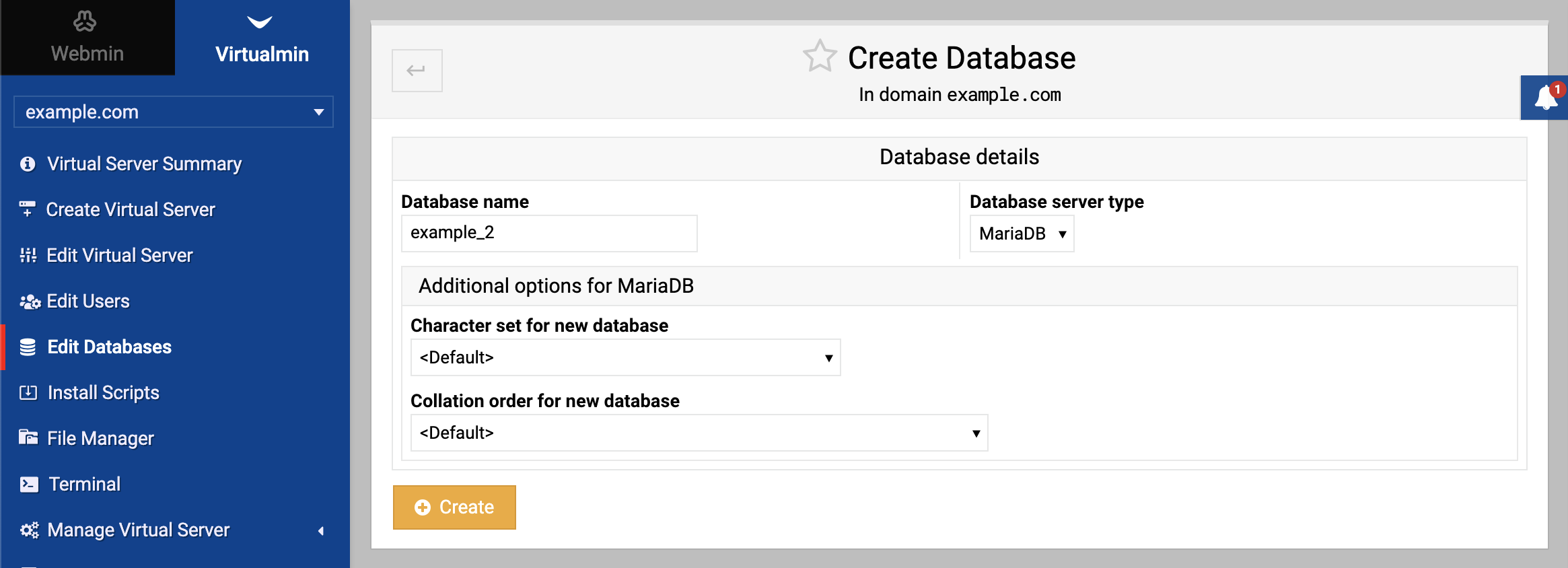This screenshot has height=568, width=1568.
Task: Click the favorite star beside Create Database
Action: click(x=820, y=56)
